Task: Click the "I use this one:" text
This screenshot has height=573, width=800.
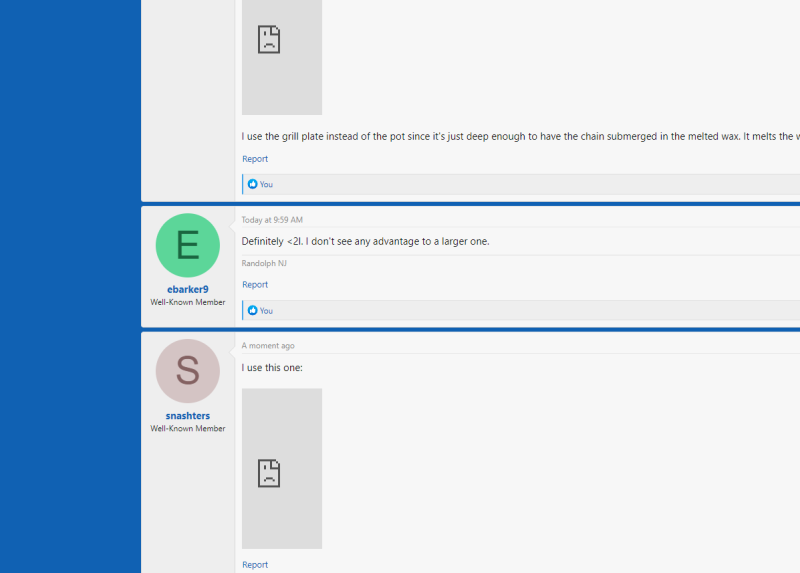Action: tap(272, 368)
